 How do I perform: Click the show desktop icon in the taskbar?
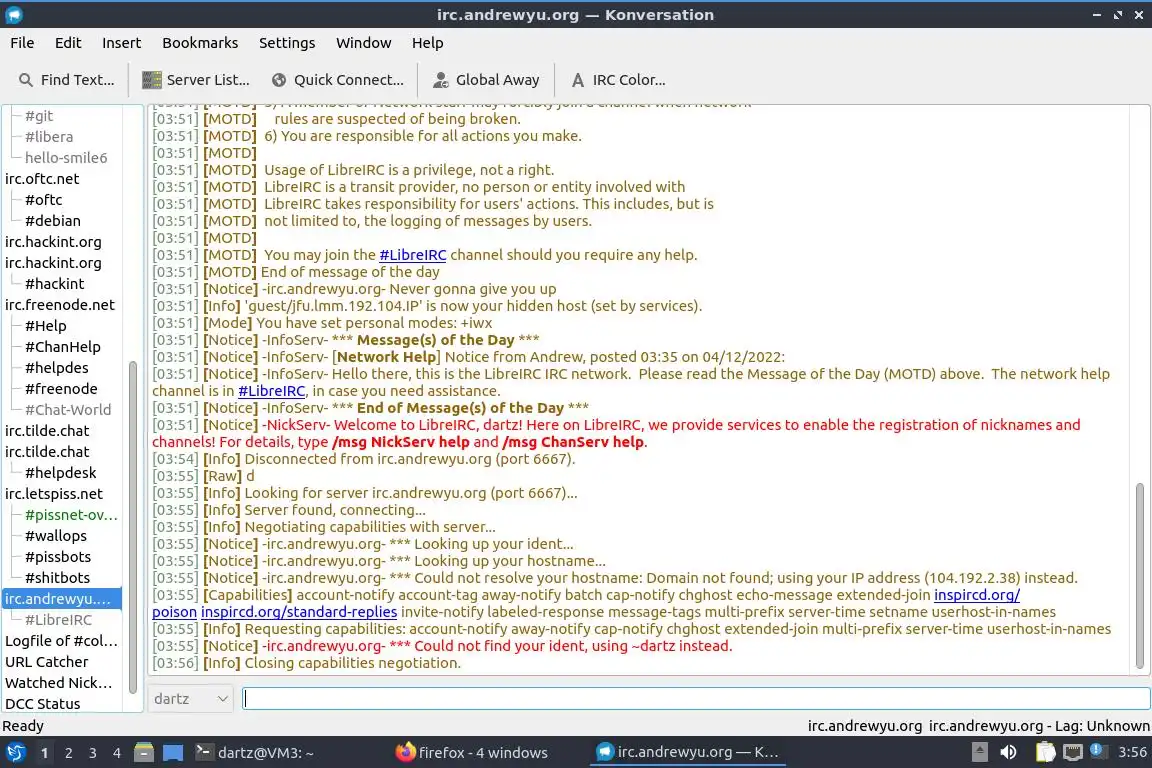[173, 753]
